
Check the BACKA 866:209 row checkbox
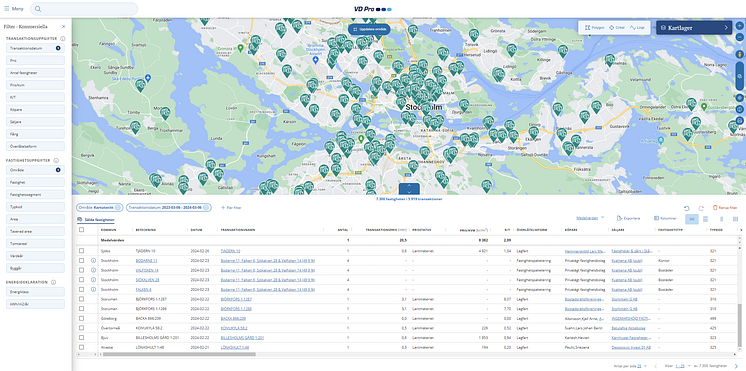pos(81,318)
